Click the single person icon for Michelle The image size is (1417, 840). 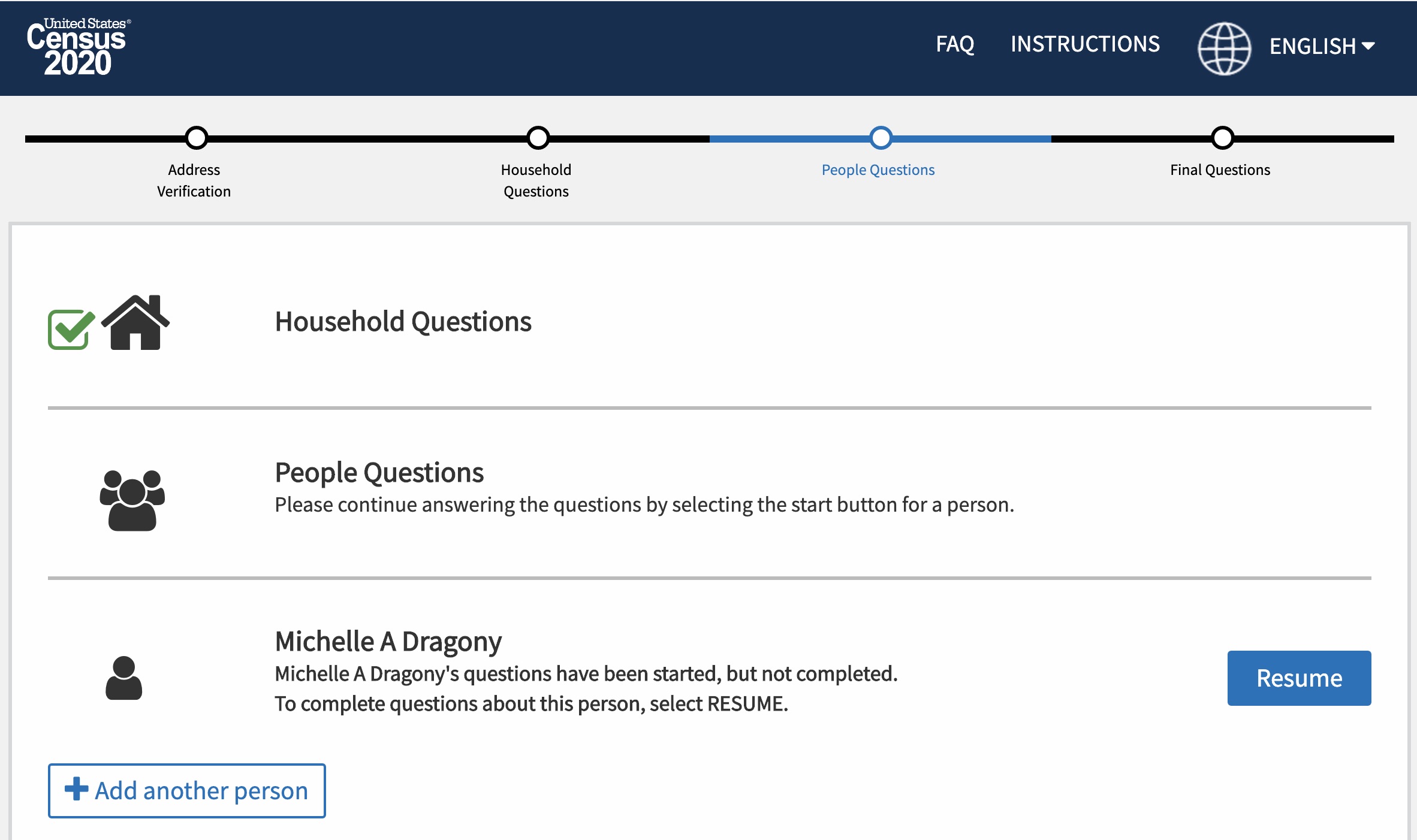click(x=124, y=678)
